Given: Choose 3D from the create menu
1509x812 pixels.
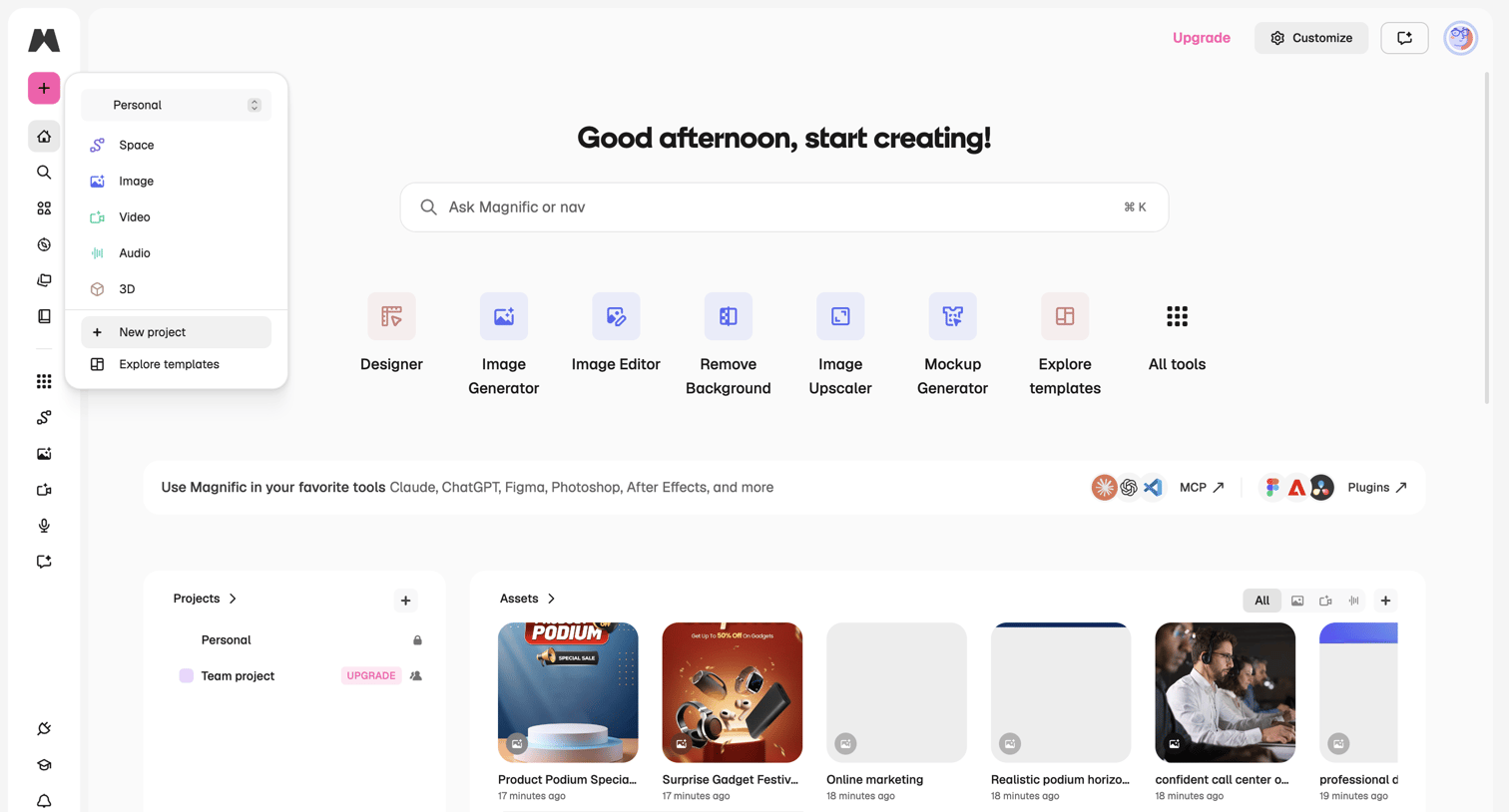Looking at the screenshot, I should tap(177, 288).
